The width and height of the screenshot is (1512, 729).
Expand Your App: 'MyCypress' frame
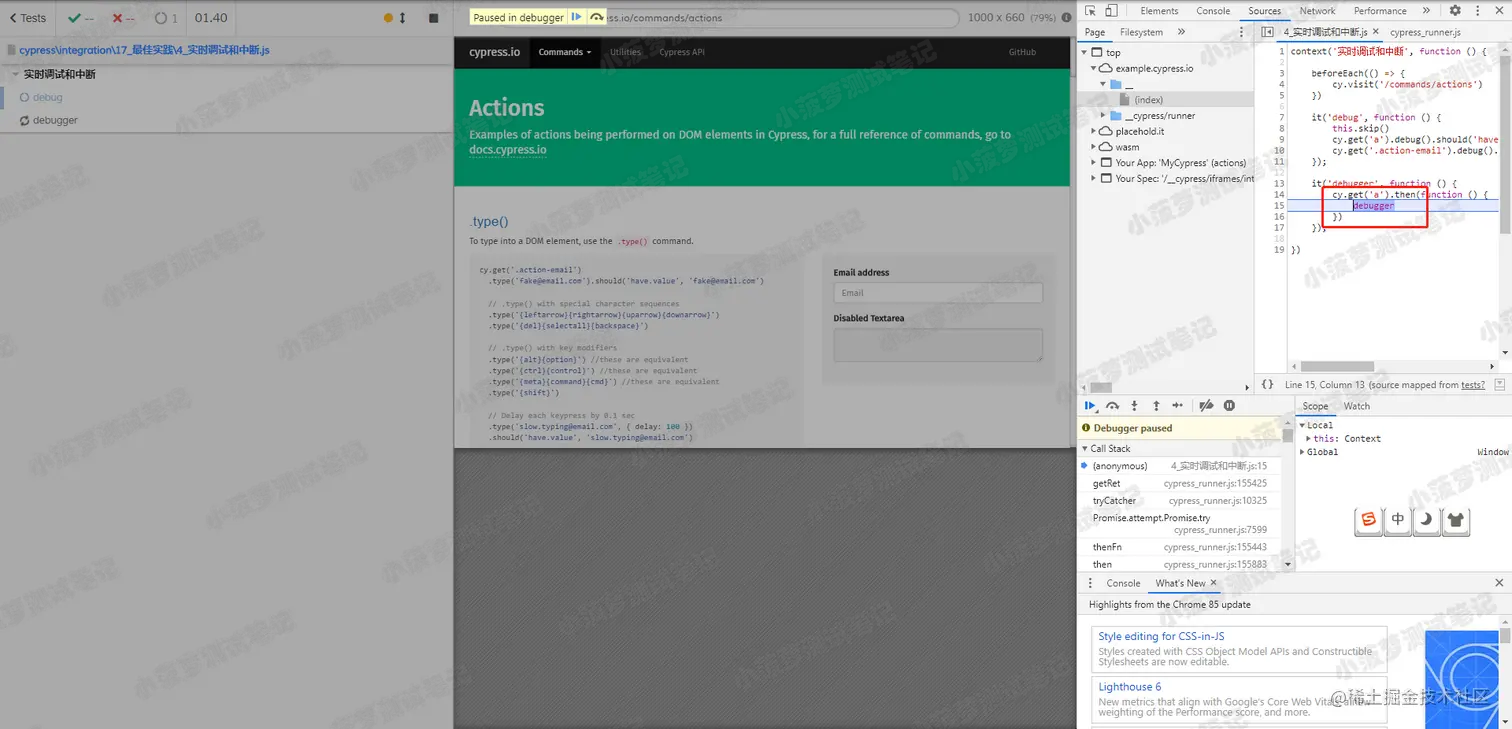pyautogui.click(x=1093, y=162)
